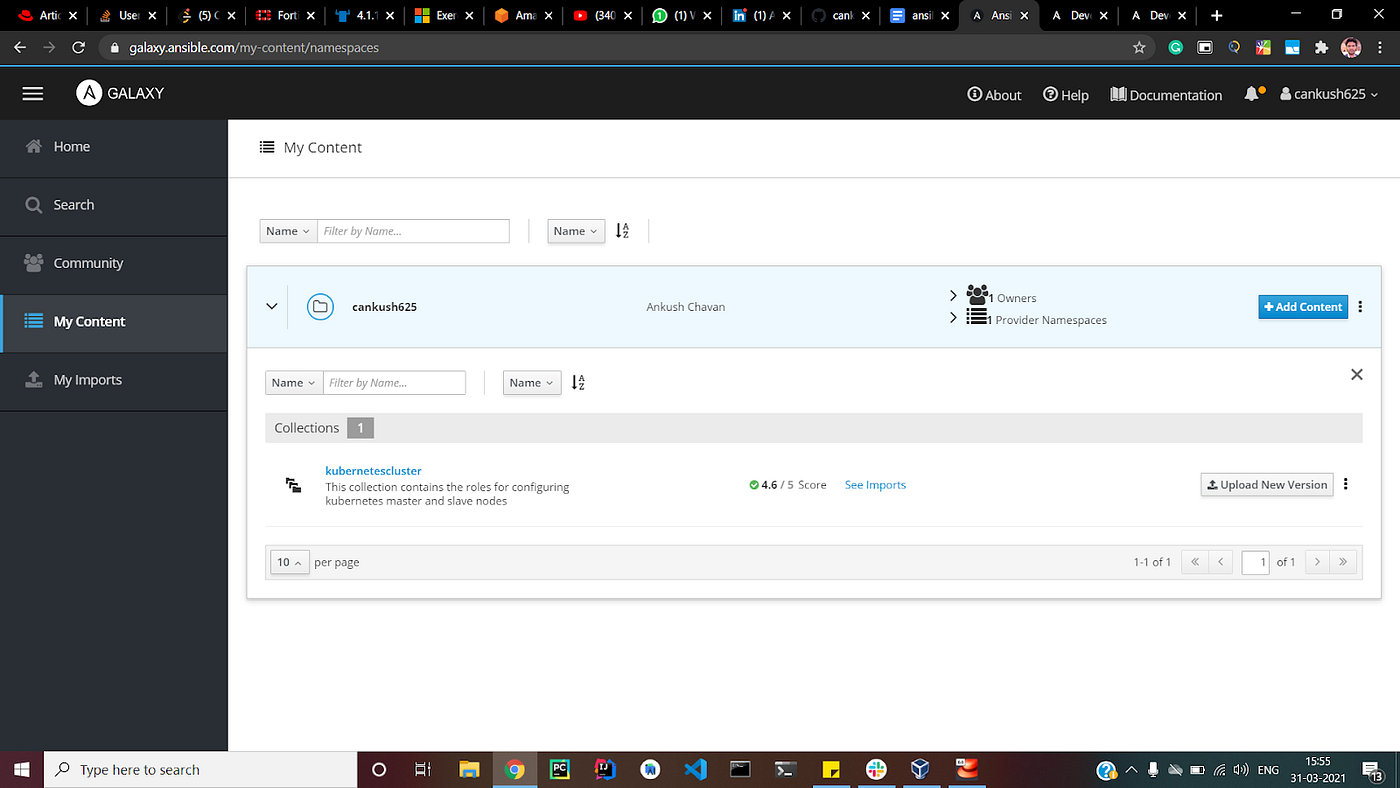Click the About link in header
This screenshot has width=1400, height=788.
(994, 94)
